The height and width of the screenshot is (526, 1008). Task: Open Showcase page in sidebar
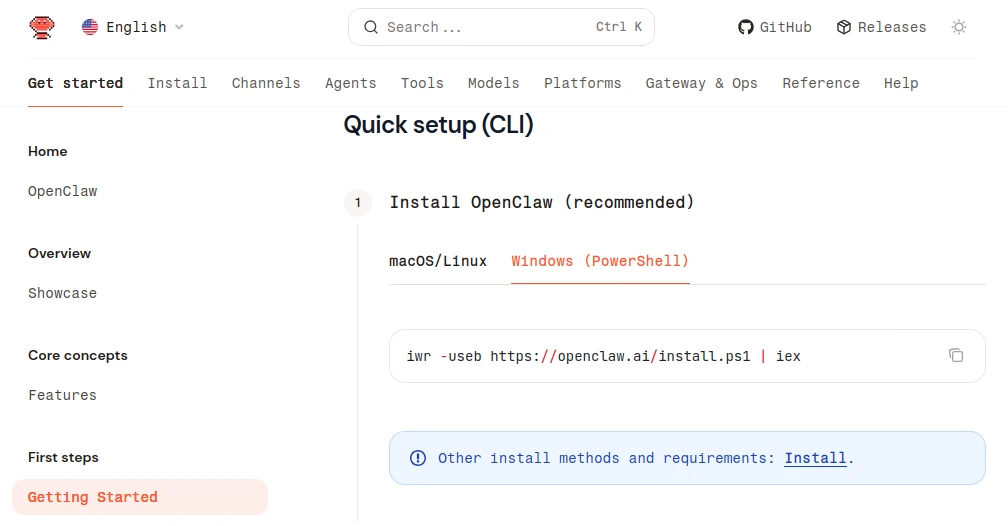(63, 293)
